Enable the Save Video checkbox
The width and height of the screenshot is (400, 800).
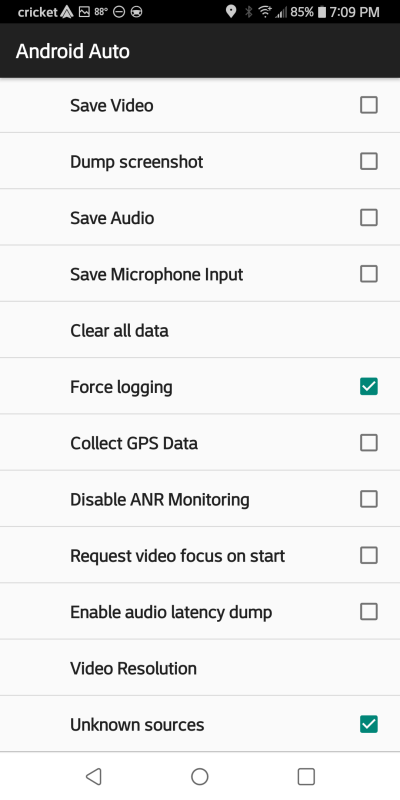pos(369,105)
